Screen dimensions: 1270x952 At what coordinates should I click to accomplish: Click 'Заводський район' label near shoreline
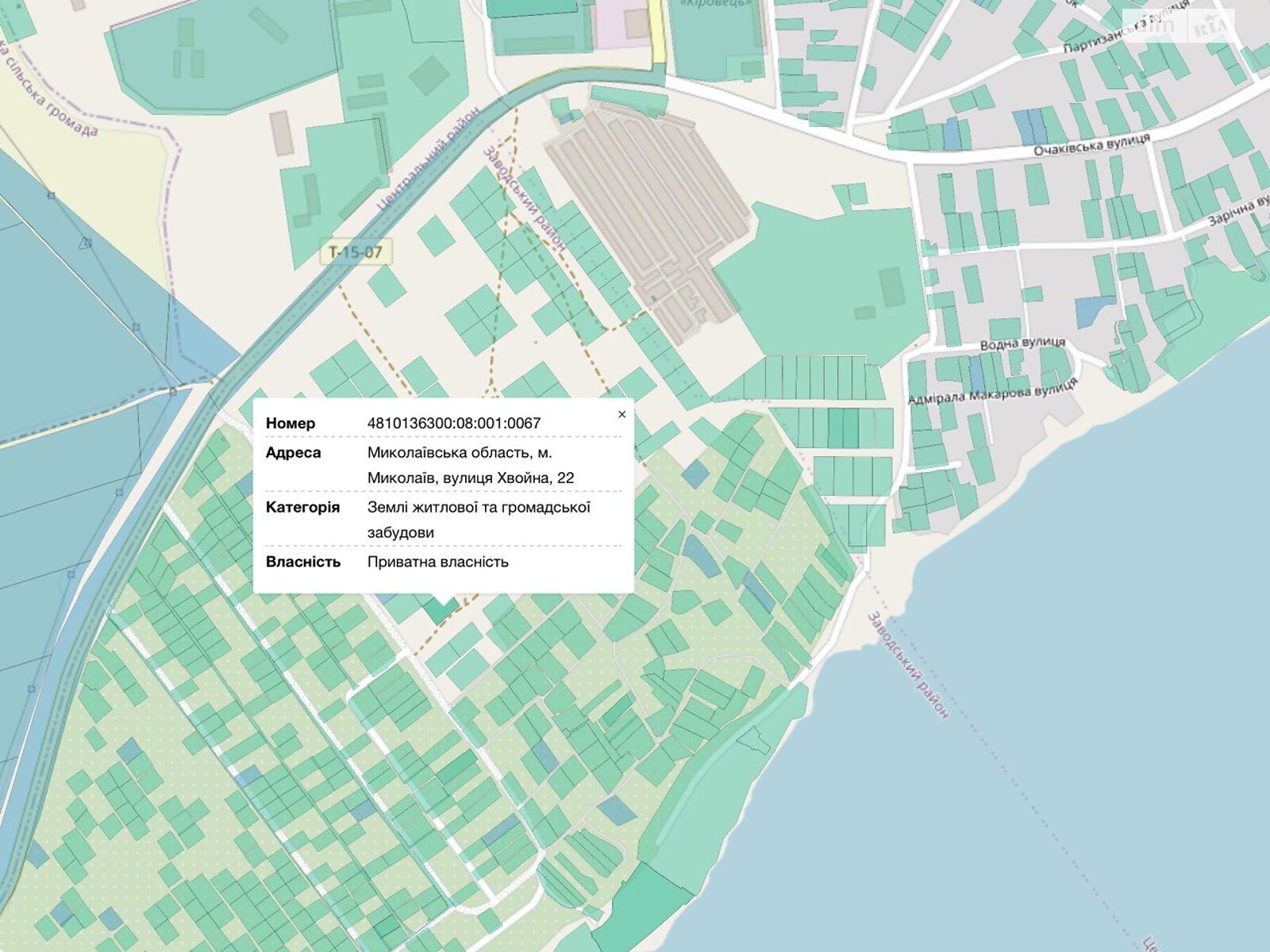[x=908, y=665]
